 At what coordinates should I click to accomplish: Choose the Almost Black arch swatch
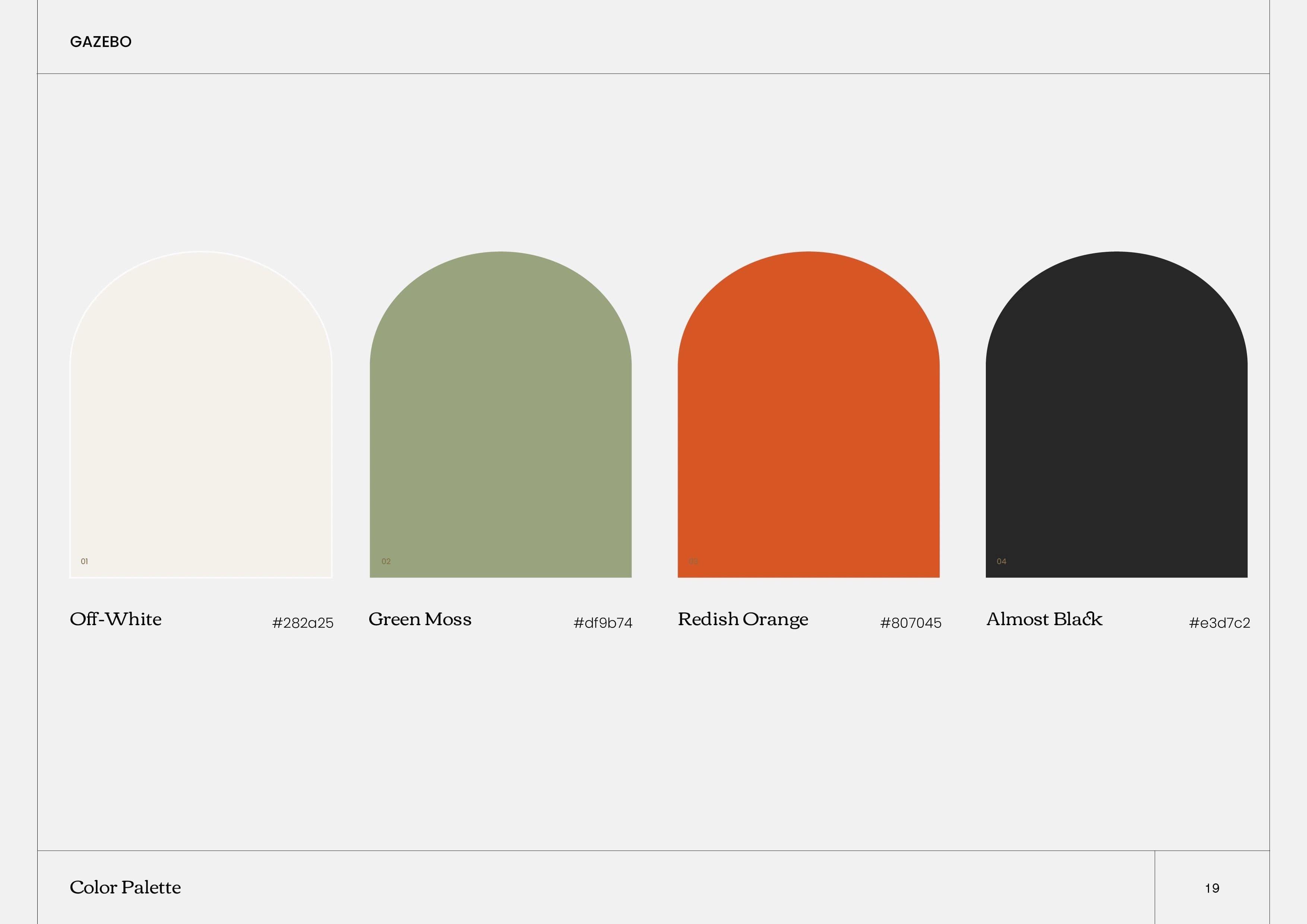[1116, 415]
